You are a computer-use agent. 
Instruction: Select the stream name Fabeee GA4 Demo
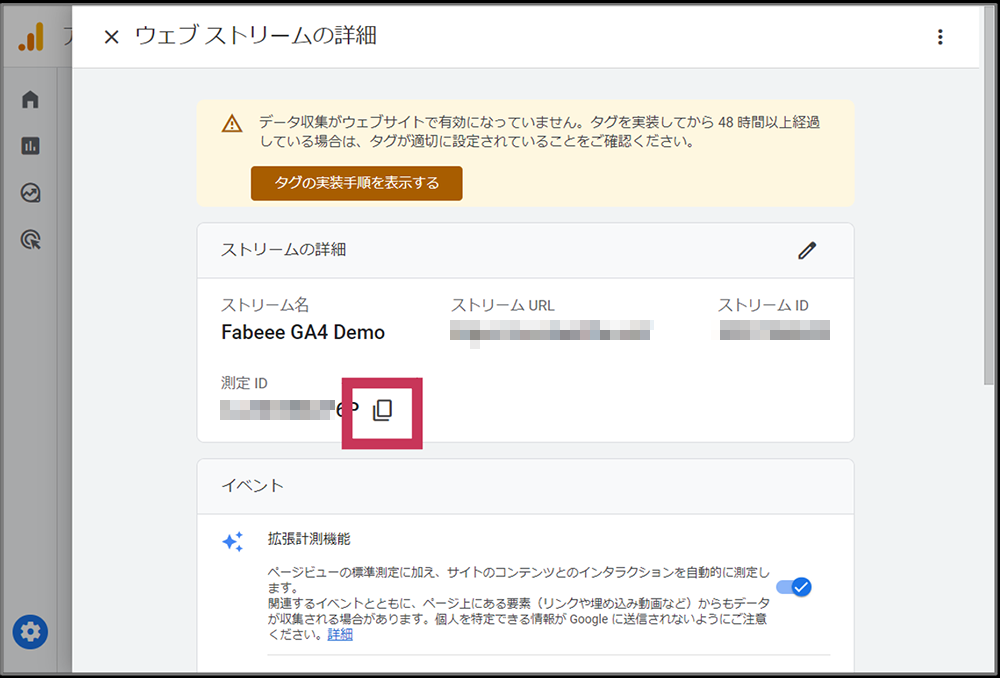coord(303,332)
